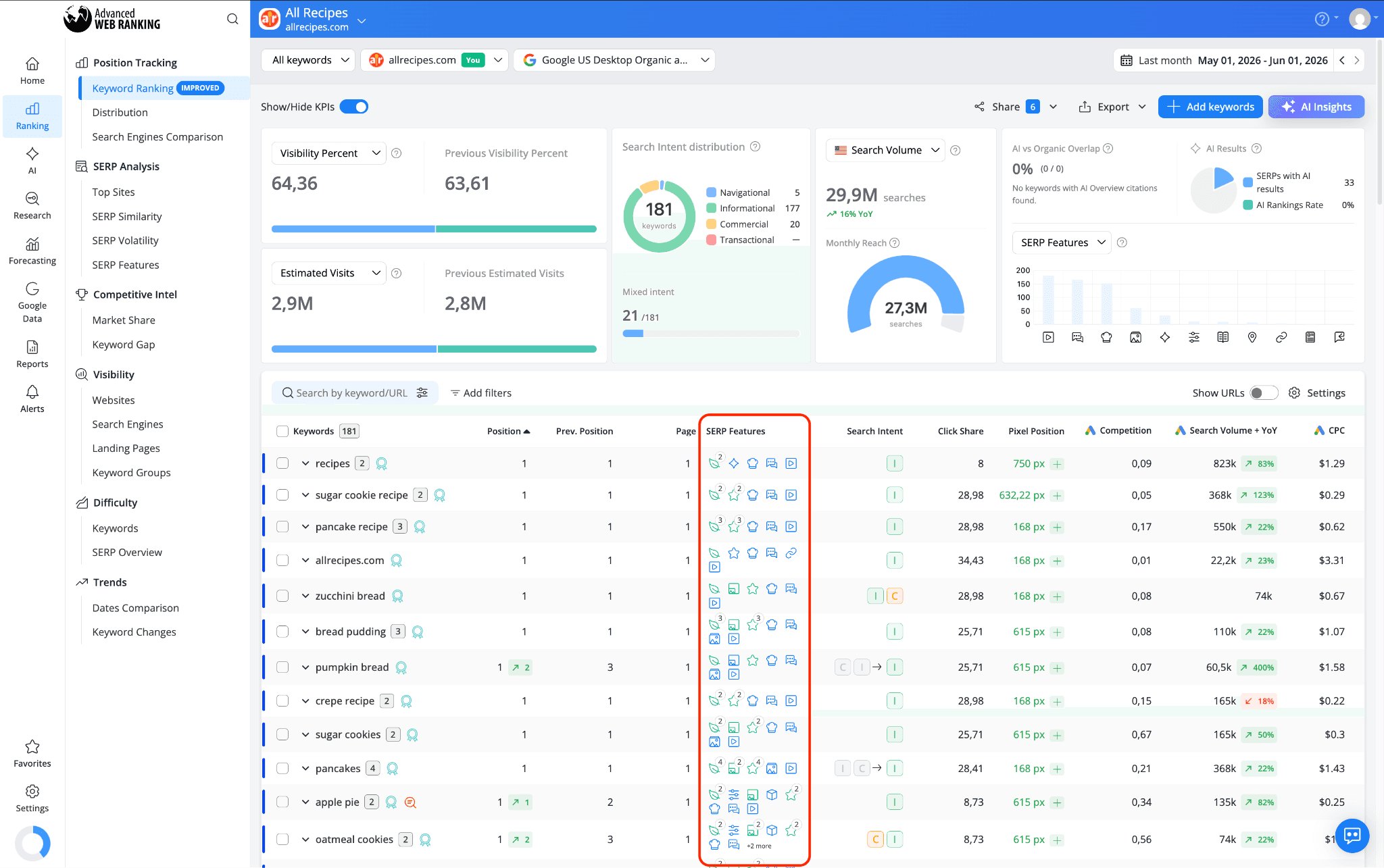Open Favorites star in the sidebar
1384x868 pixels.
click(32, 754)
